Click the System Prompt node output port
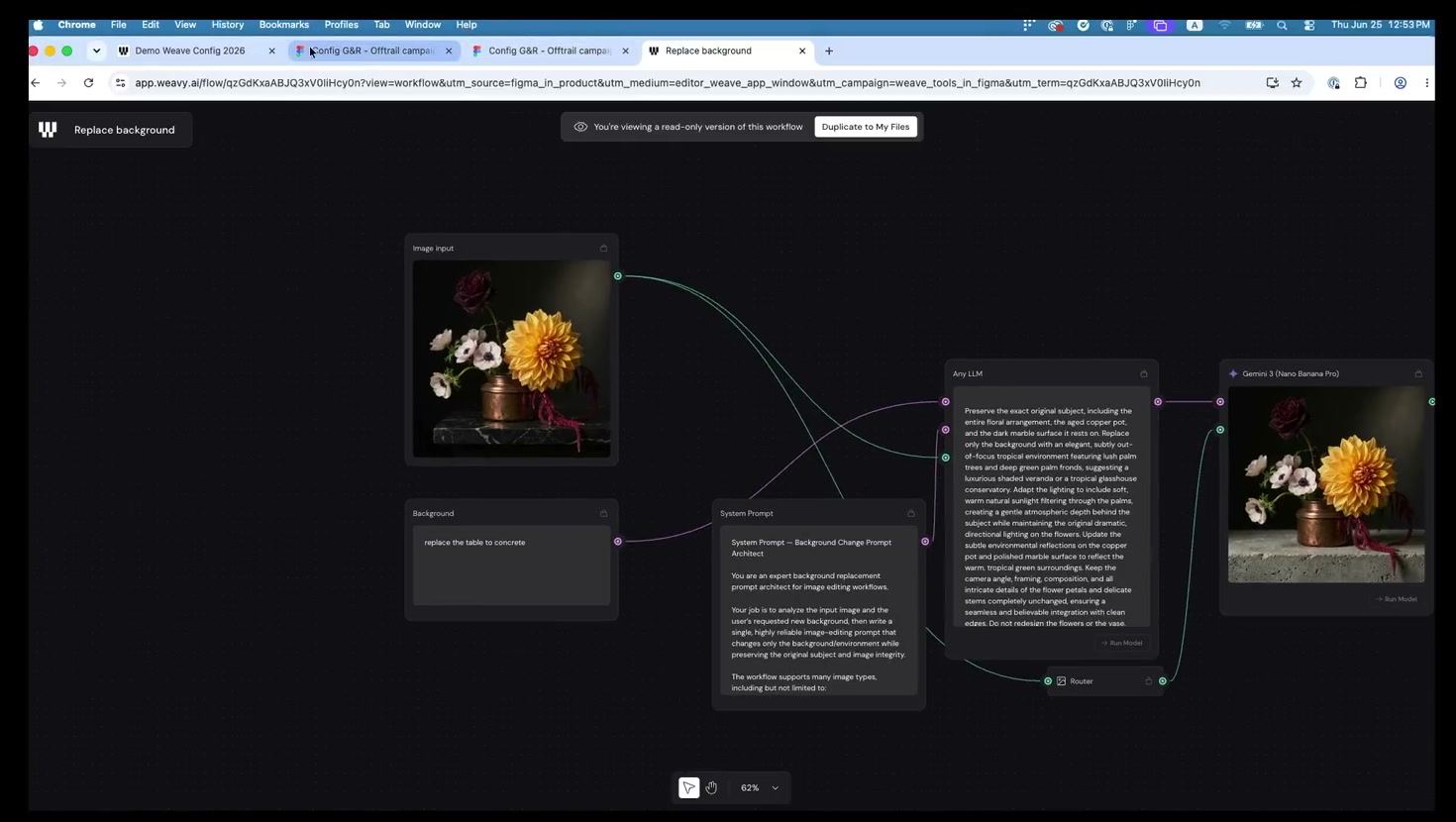Screen dimensions: 1456x822 925,542
